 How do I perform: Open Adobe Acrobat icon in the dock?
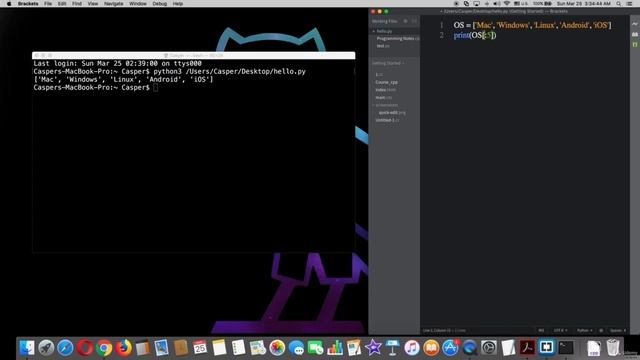click(527, 348)
